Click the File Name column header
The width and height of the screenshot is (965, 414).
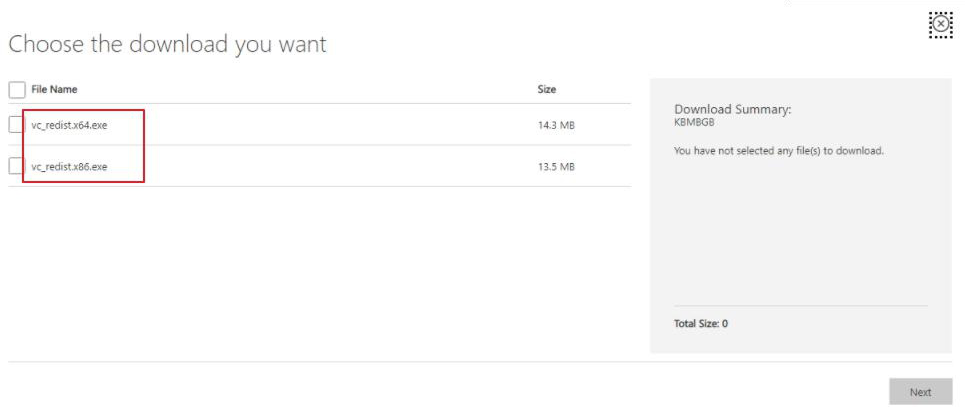[54, 90]
